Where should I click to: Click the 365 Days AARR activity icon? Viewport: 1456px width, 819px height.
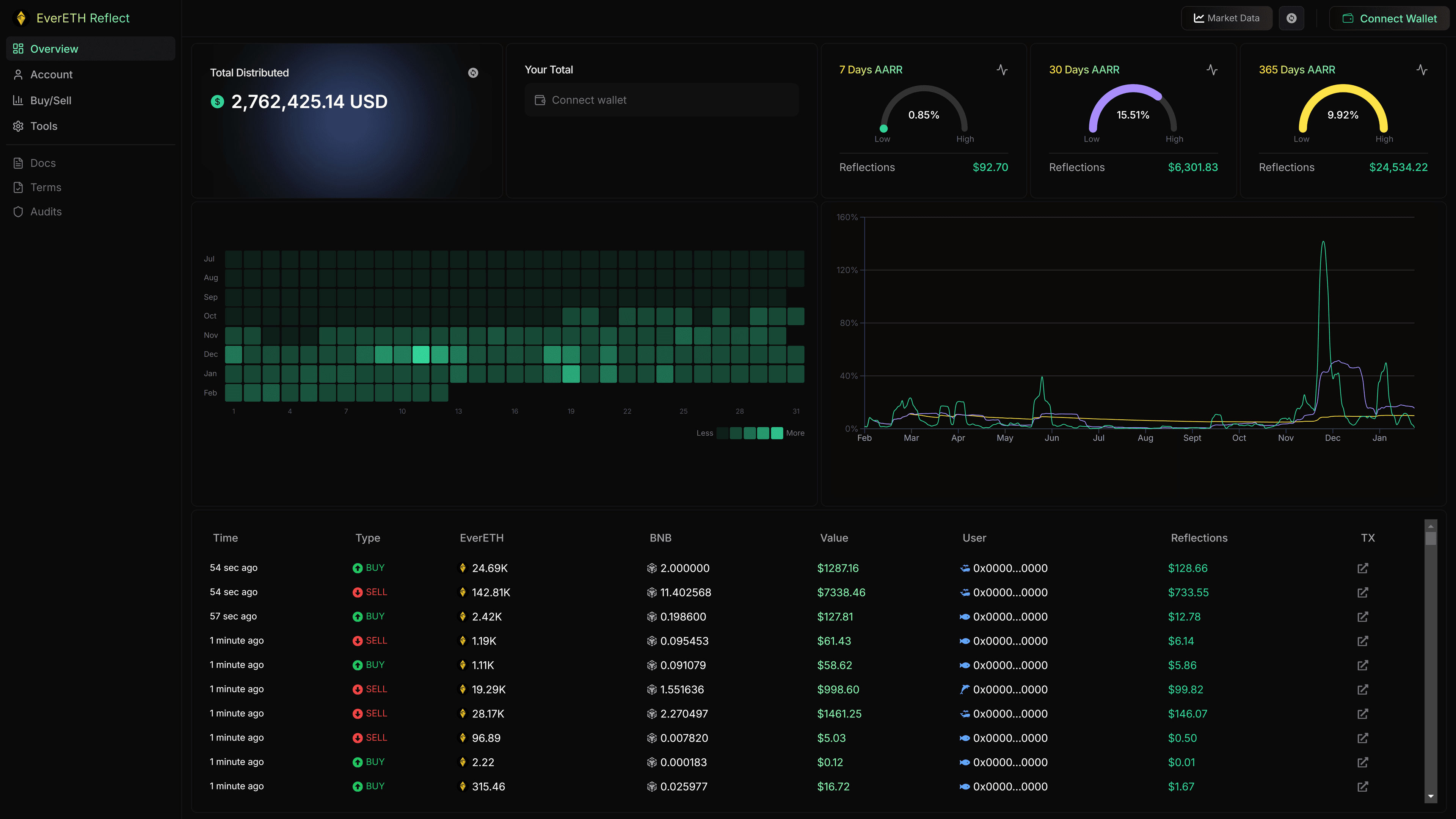point(1422,69)
